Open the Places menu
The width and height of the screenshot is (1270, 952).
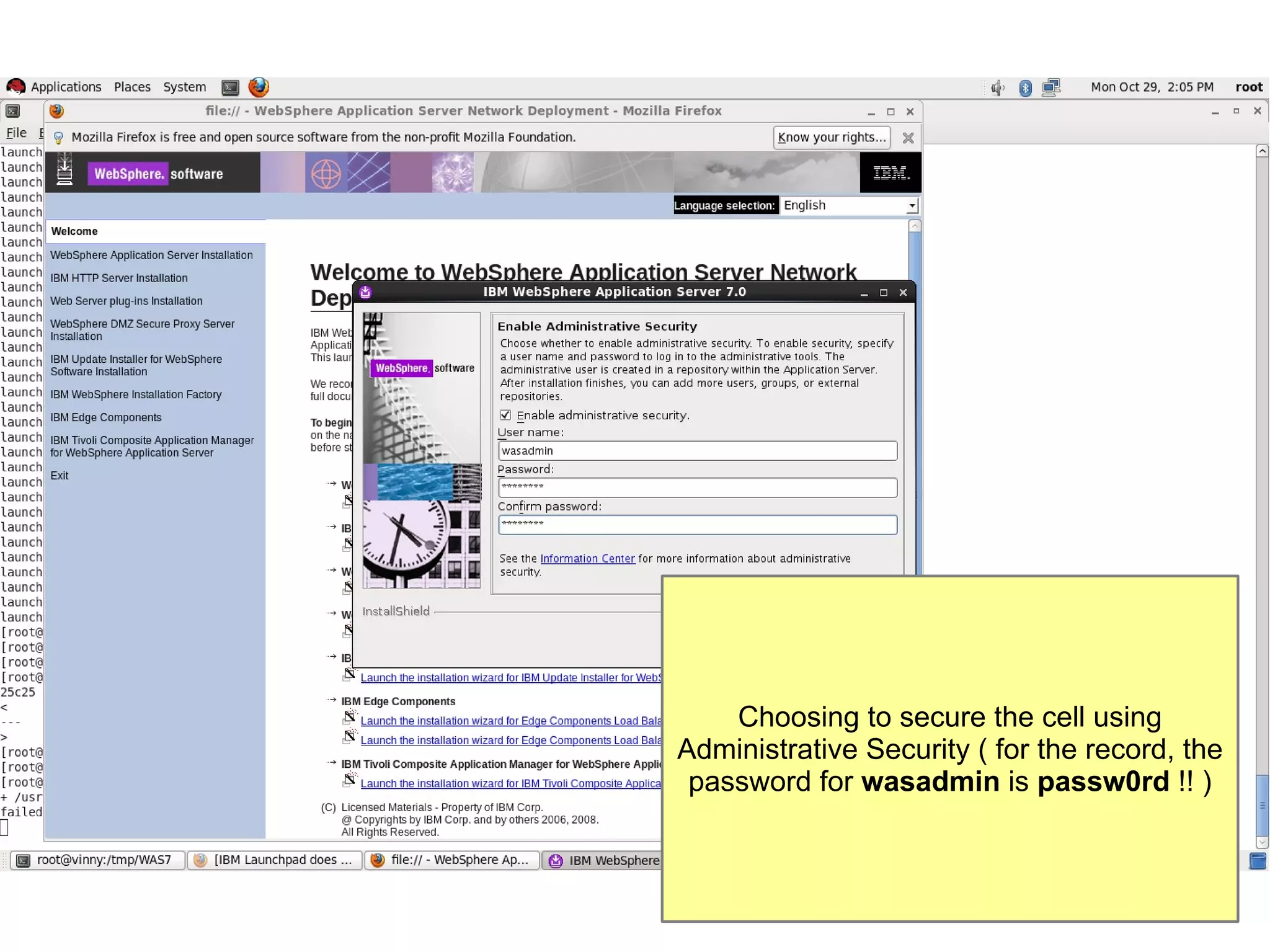click(x=132, y=87)
